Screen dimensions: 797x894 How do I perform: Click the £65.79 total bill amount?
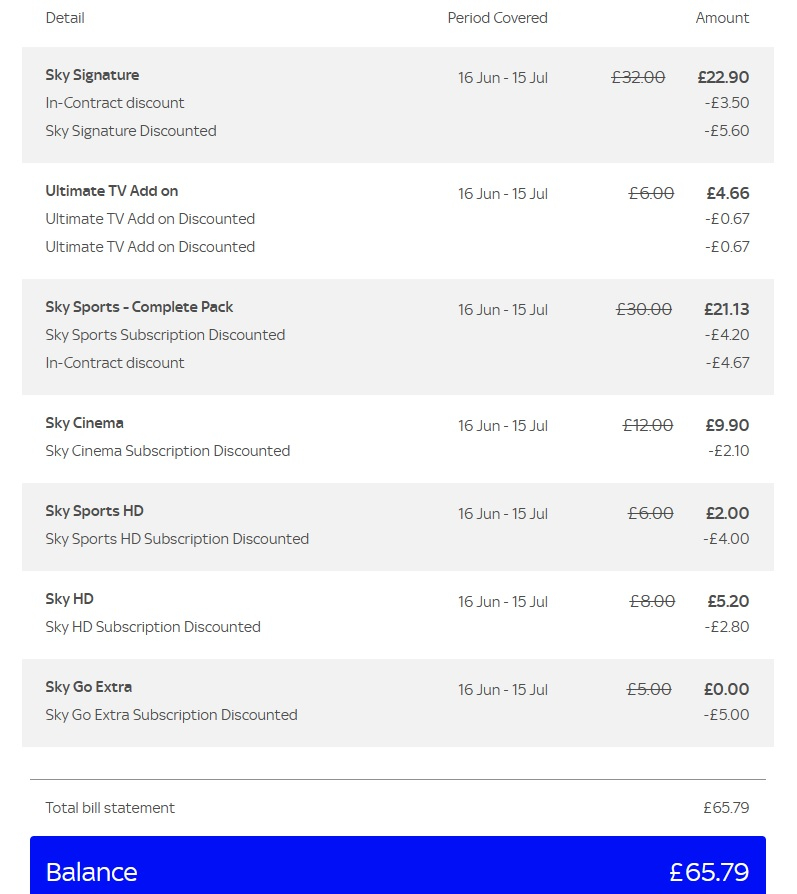[x=726, y=808]
